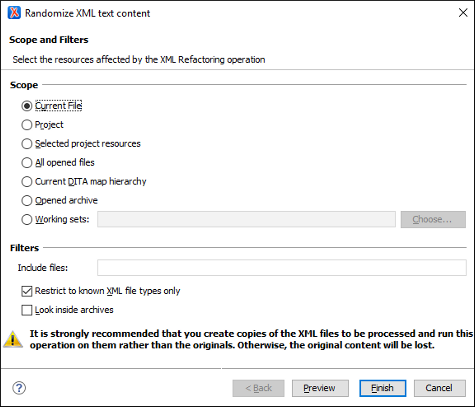The height and width of the screenshot is (407, 475).
Task: Close the Randomize XML text content dialog
Action: [x=463, y=13]
